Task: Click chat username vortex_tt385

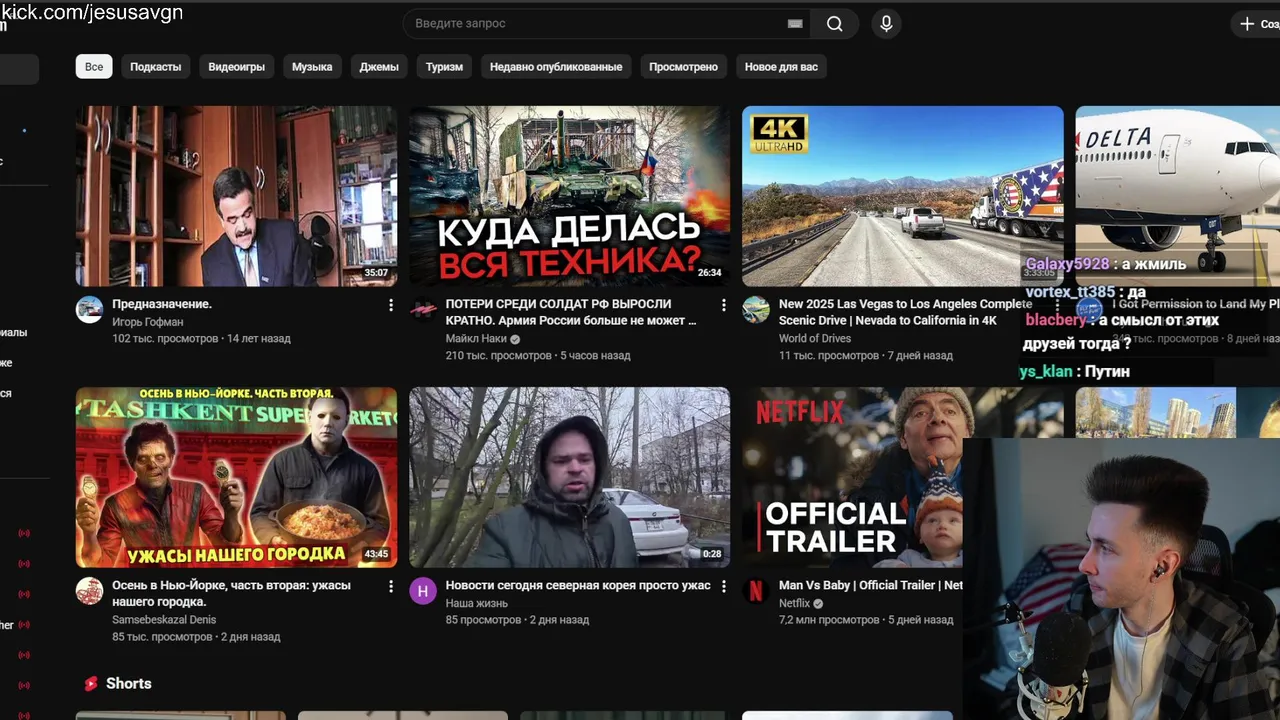Action: click(x=1070, y=292)
